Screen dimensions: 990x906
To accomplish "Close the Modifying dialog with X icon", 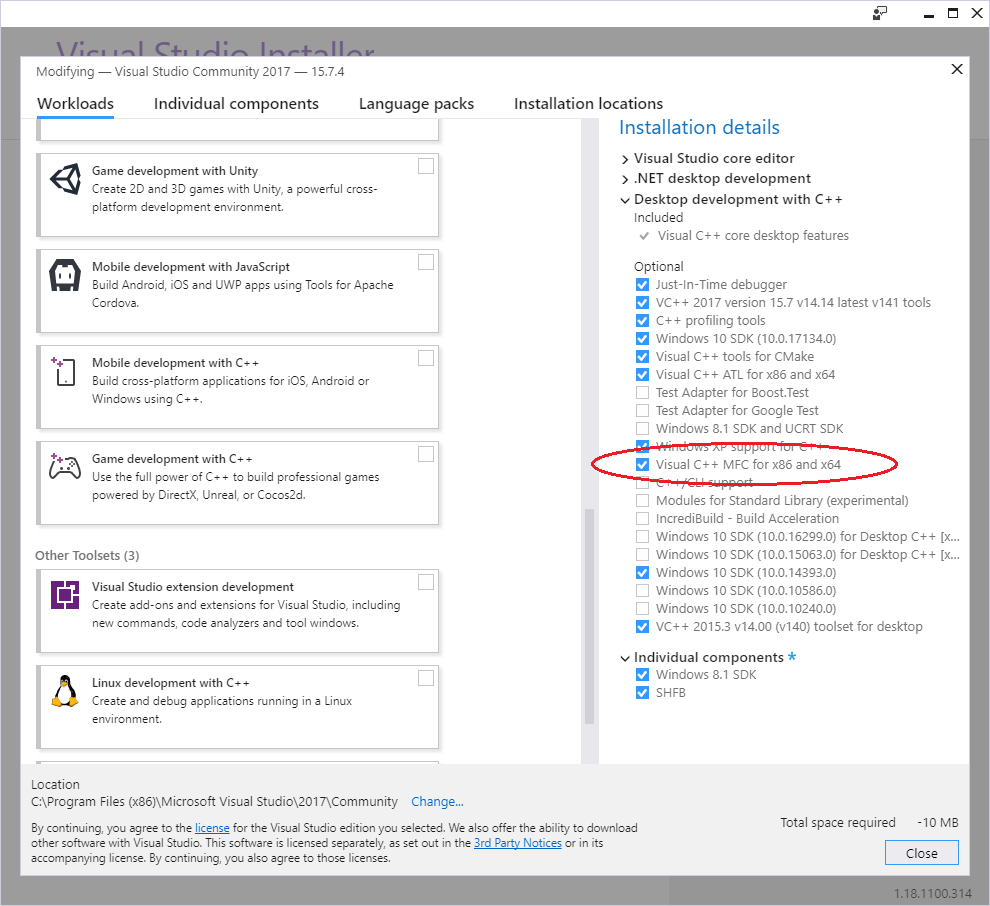I will [957, 69].
